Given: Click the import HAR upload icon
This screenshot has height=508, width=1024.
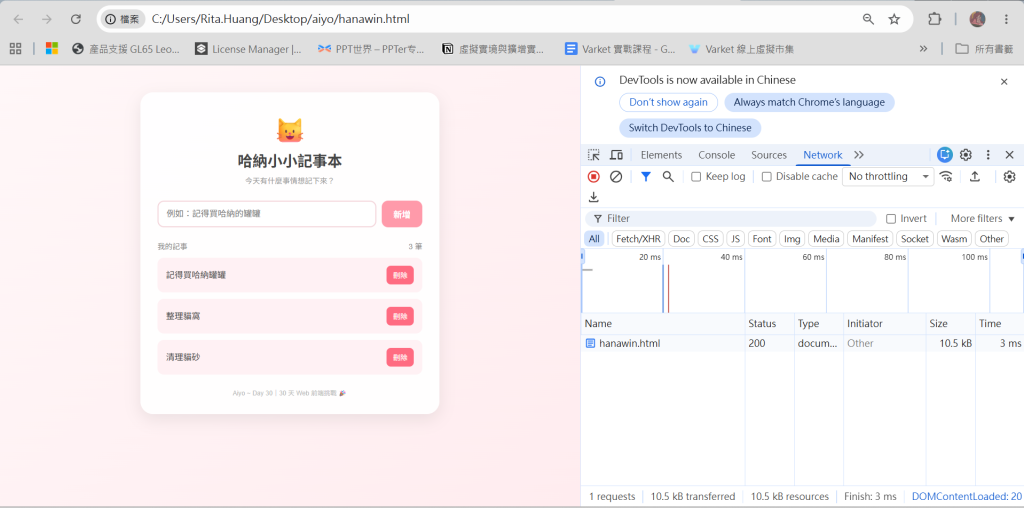Looking at the screenshot, I should click(x=975, y=176).
